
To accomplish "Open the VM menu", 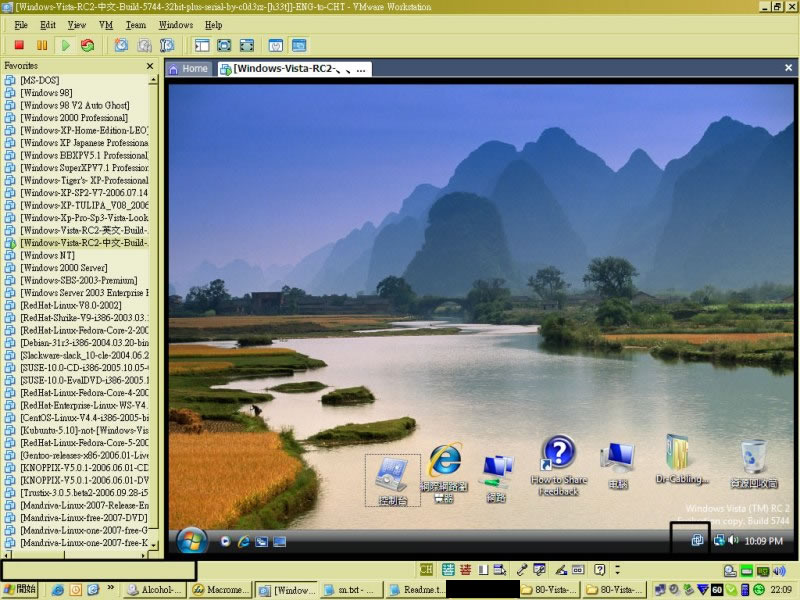I will tap(106, 25).
